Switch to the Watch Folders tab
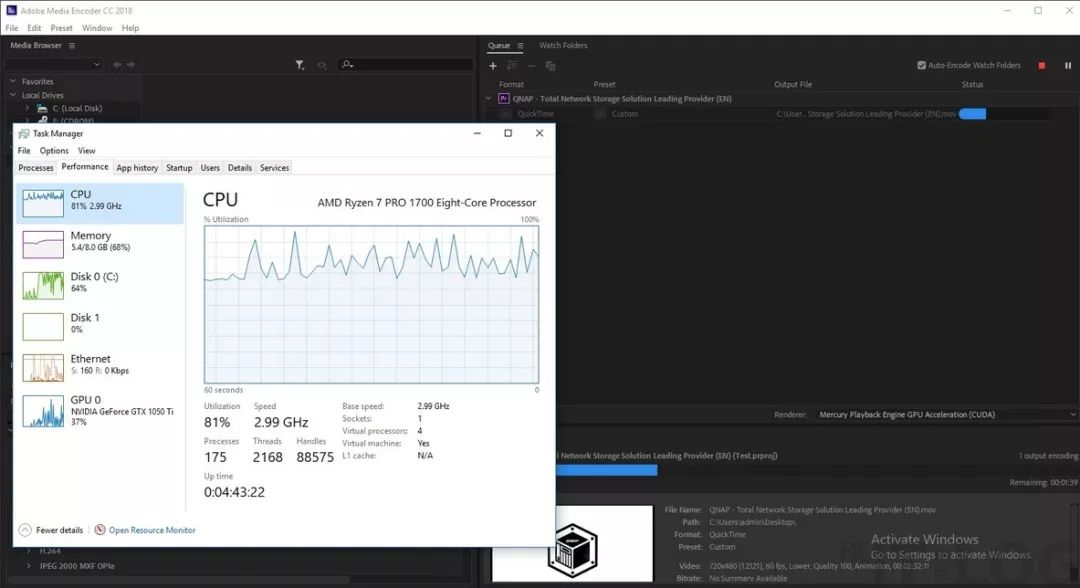 [563, 45]
